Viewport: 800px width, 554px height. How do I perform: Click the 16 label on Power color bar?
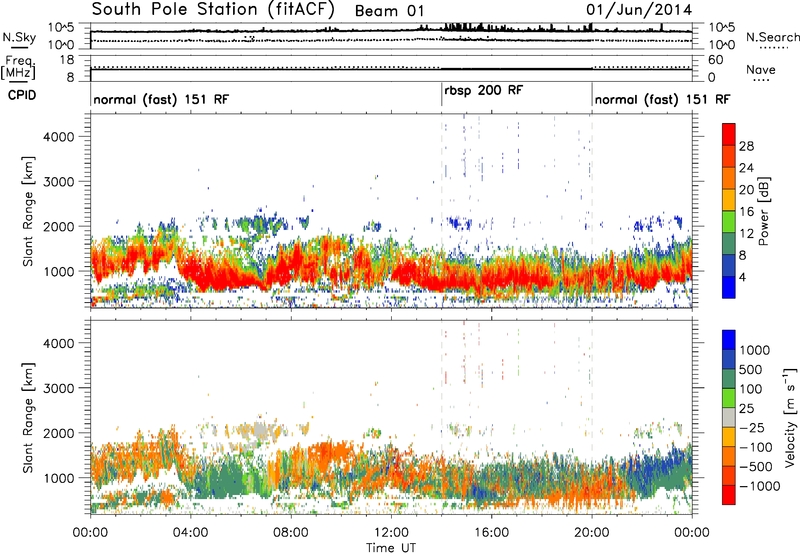pos(746,211)
